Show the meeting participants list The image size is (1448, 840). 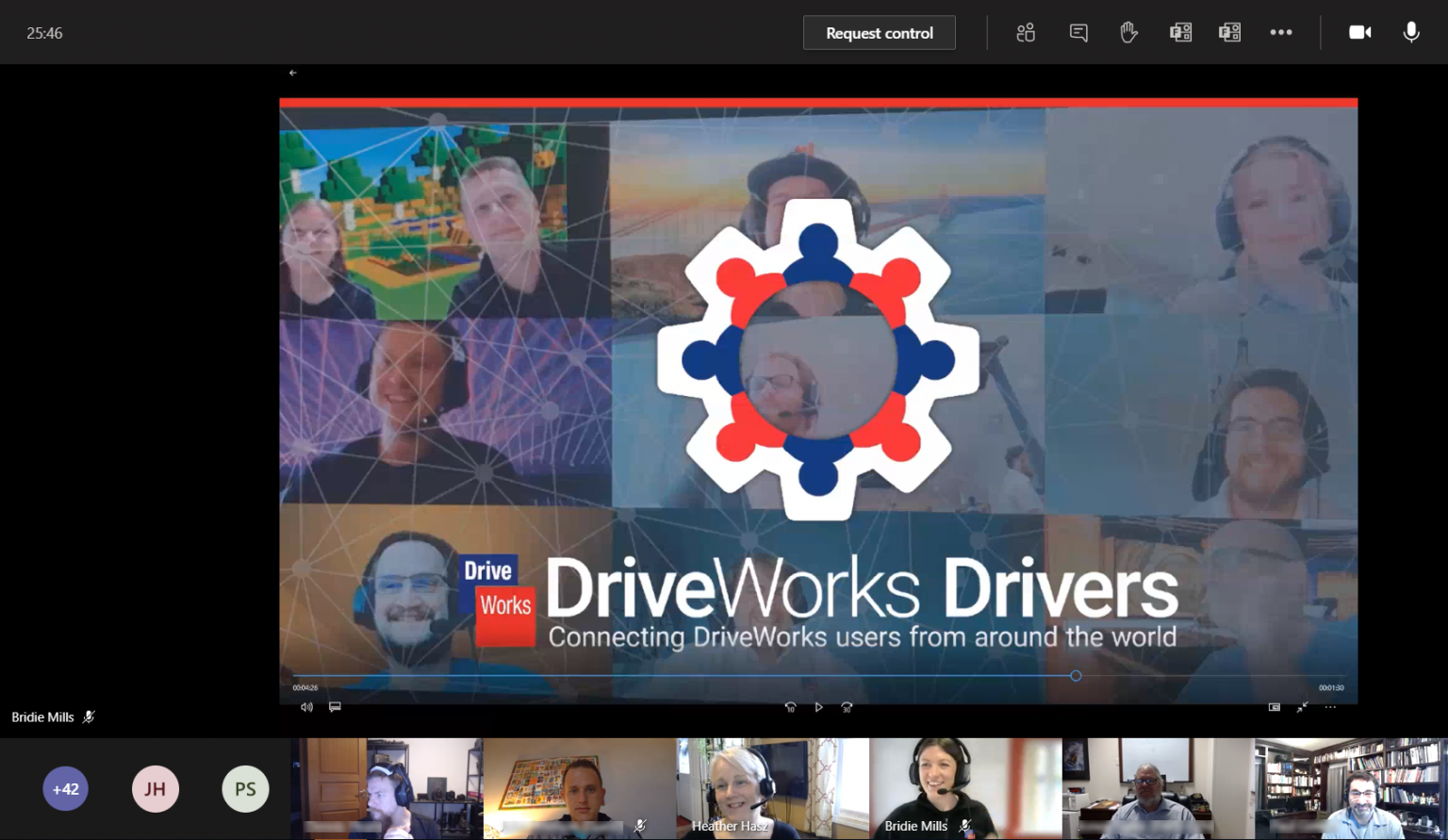point(1026,32)
